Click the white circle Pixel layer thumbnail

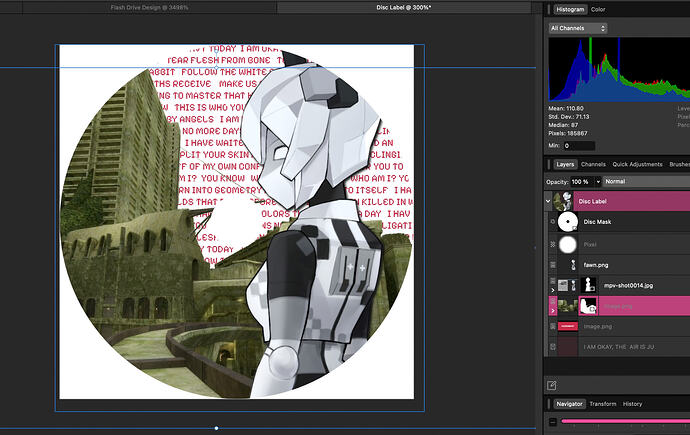[568, 244]
